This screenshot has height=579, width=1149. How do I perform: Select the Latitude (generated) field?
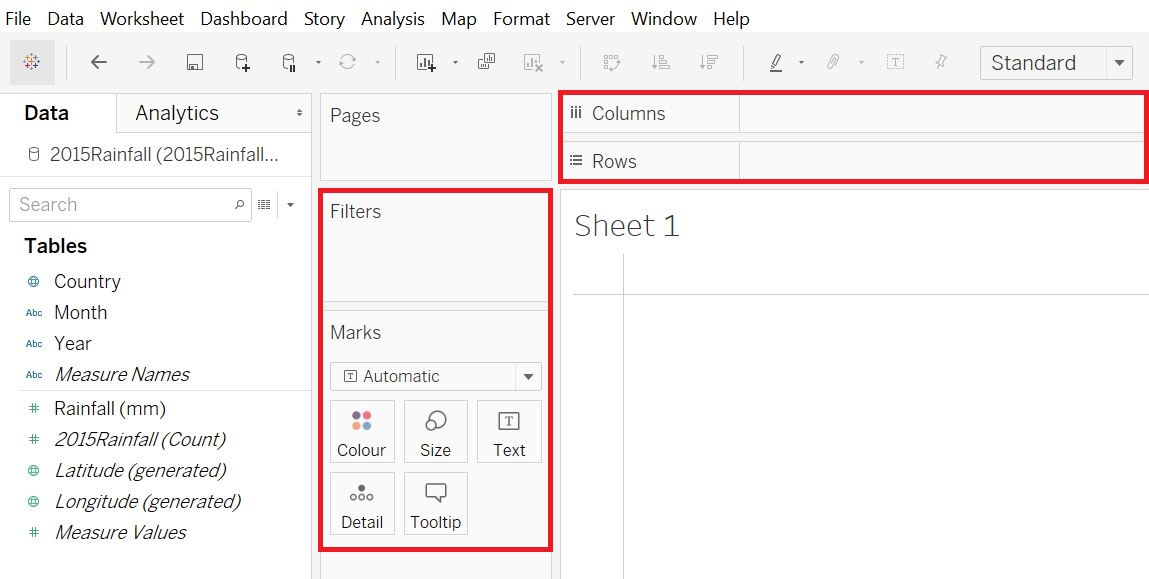140,470
